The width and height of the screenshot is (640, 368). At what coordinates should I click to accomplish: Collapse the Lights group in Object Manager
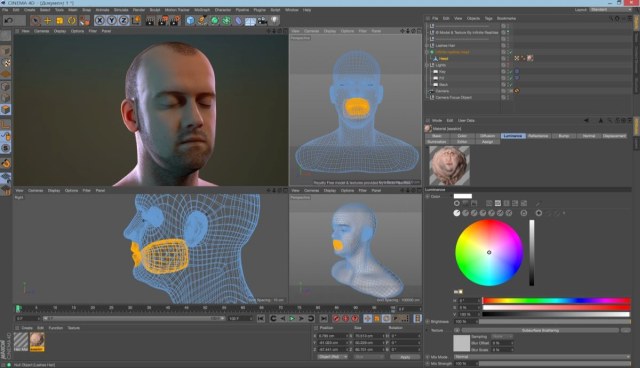tap(427, 65)
